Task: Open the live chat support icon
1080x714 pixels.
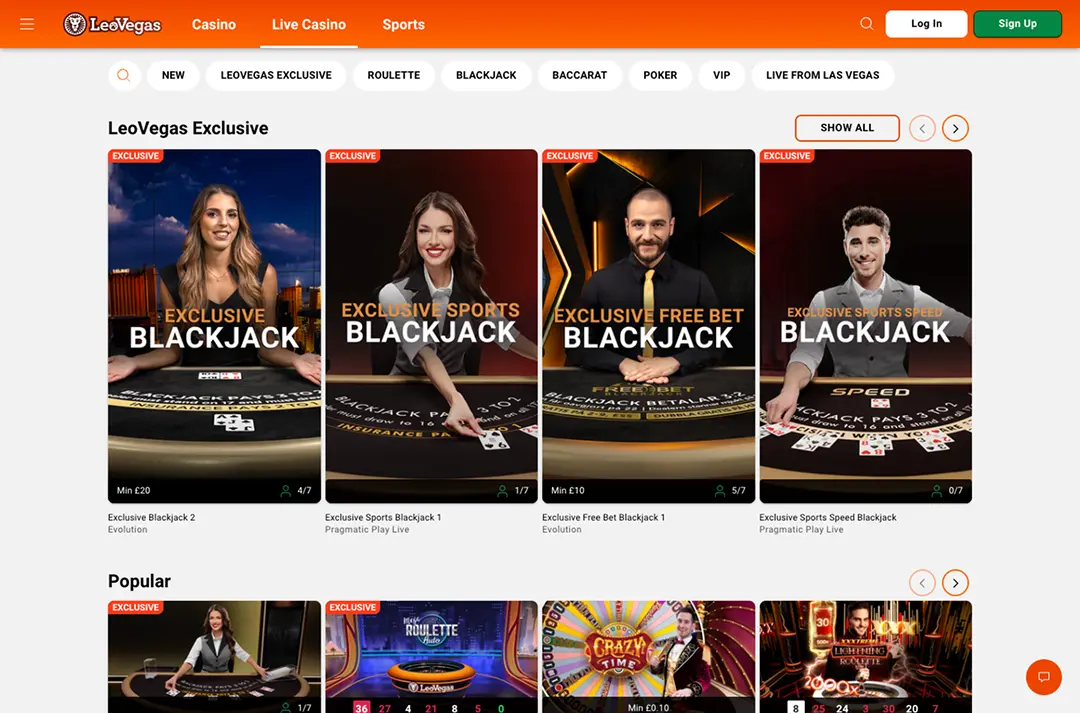Action: pos(1043,677)
